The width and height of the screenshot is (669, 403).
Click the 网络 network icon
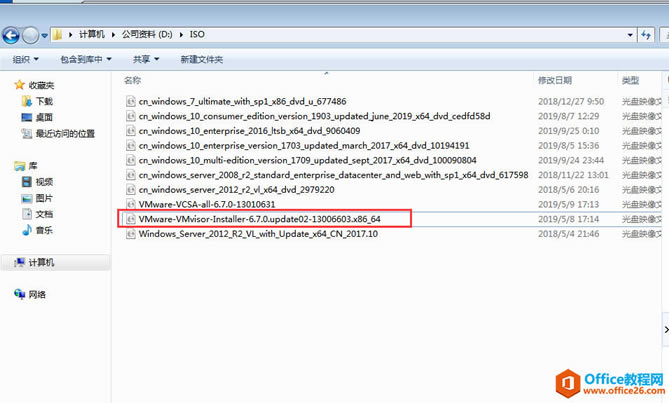coord(20,294)
